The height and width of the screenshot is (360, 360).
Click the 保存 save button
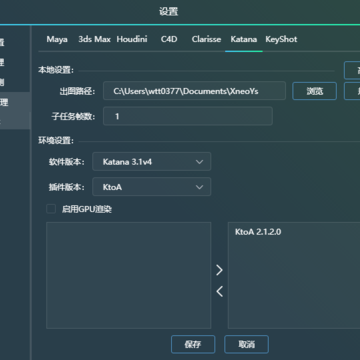pyautogui.click(x=193, y=344)
